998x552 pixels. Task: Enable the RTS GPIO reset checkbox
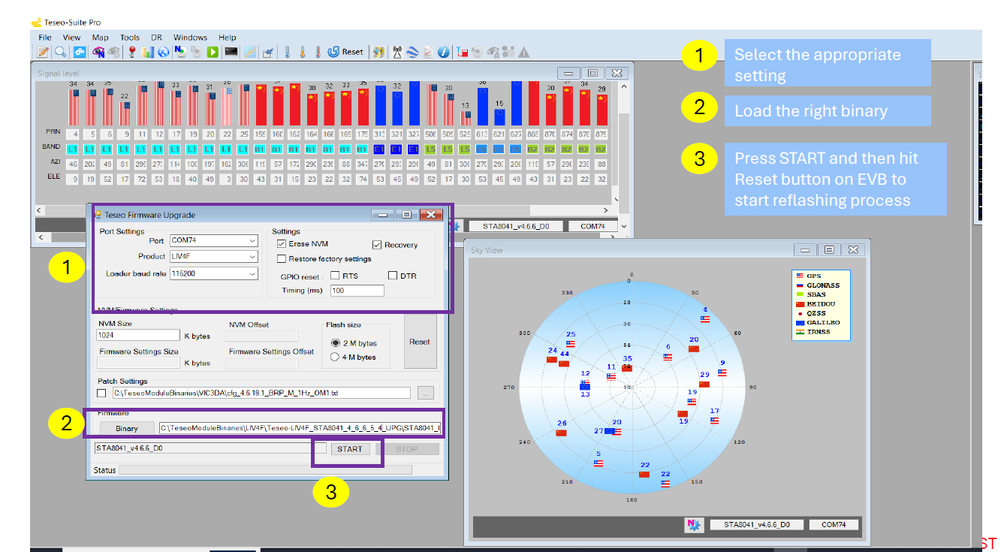(335, 276)
